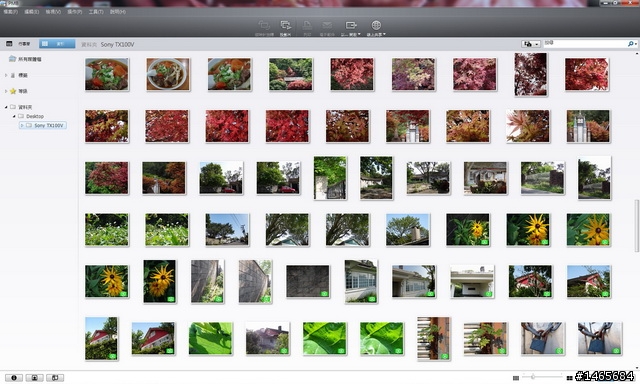The image size is (640, 384).
Task: Select the portrait red house thumbnail at bottom left
Action: click(x=101, y=339)
